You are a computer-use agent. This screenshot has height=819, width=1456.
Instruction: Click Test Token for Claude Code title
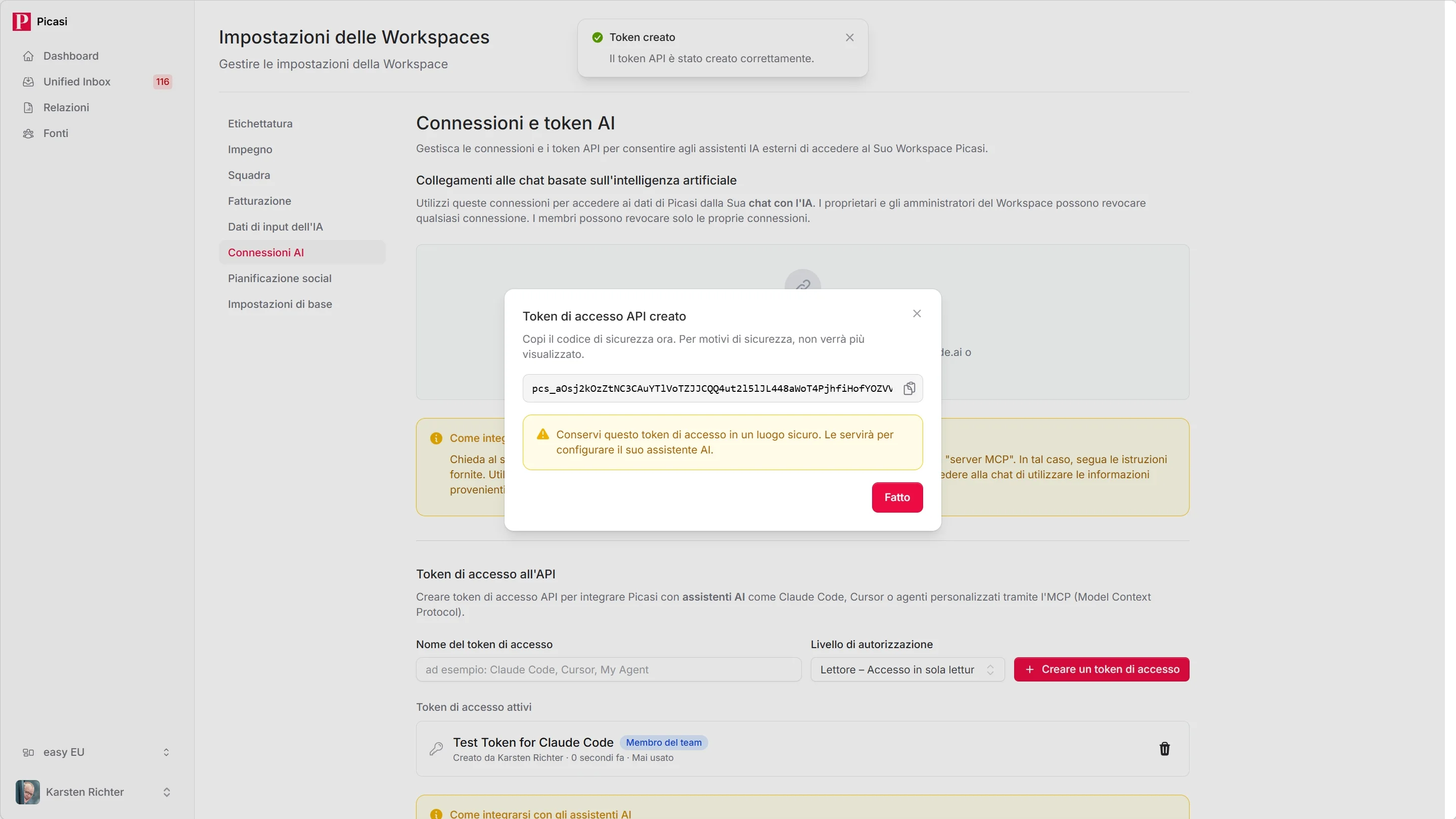click(x=533, y=743)
